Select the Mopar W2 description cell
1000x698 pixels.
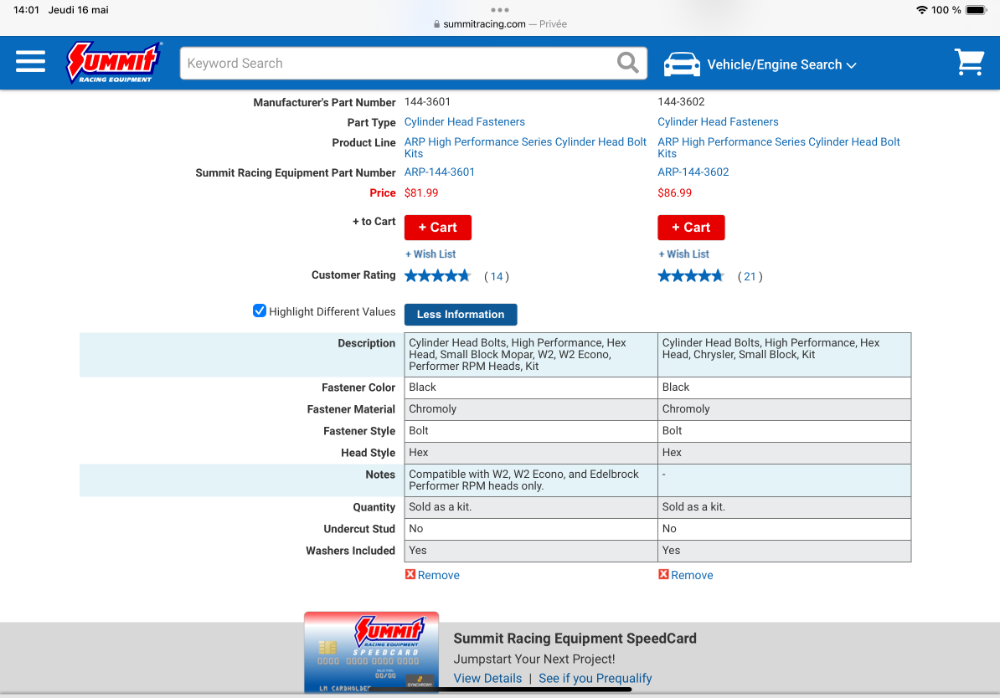(531, 355)
